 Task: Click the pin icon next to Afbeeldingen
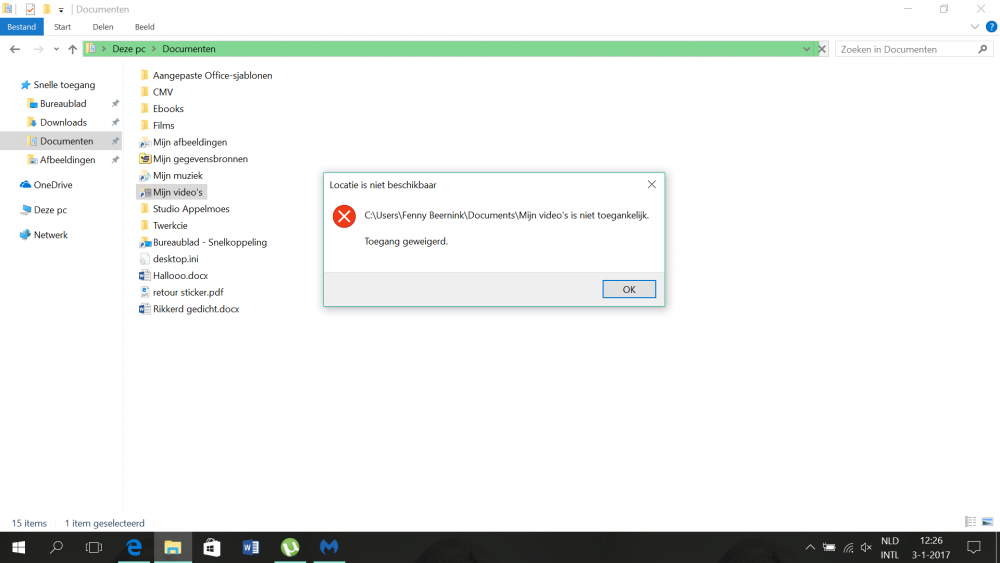click(x=115, y=160)
